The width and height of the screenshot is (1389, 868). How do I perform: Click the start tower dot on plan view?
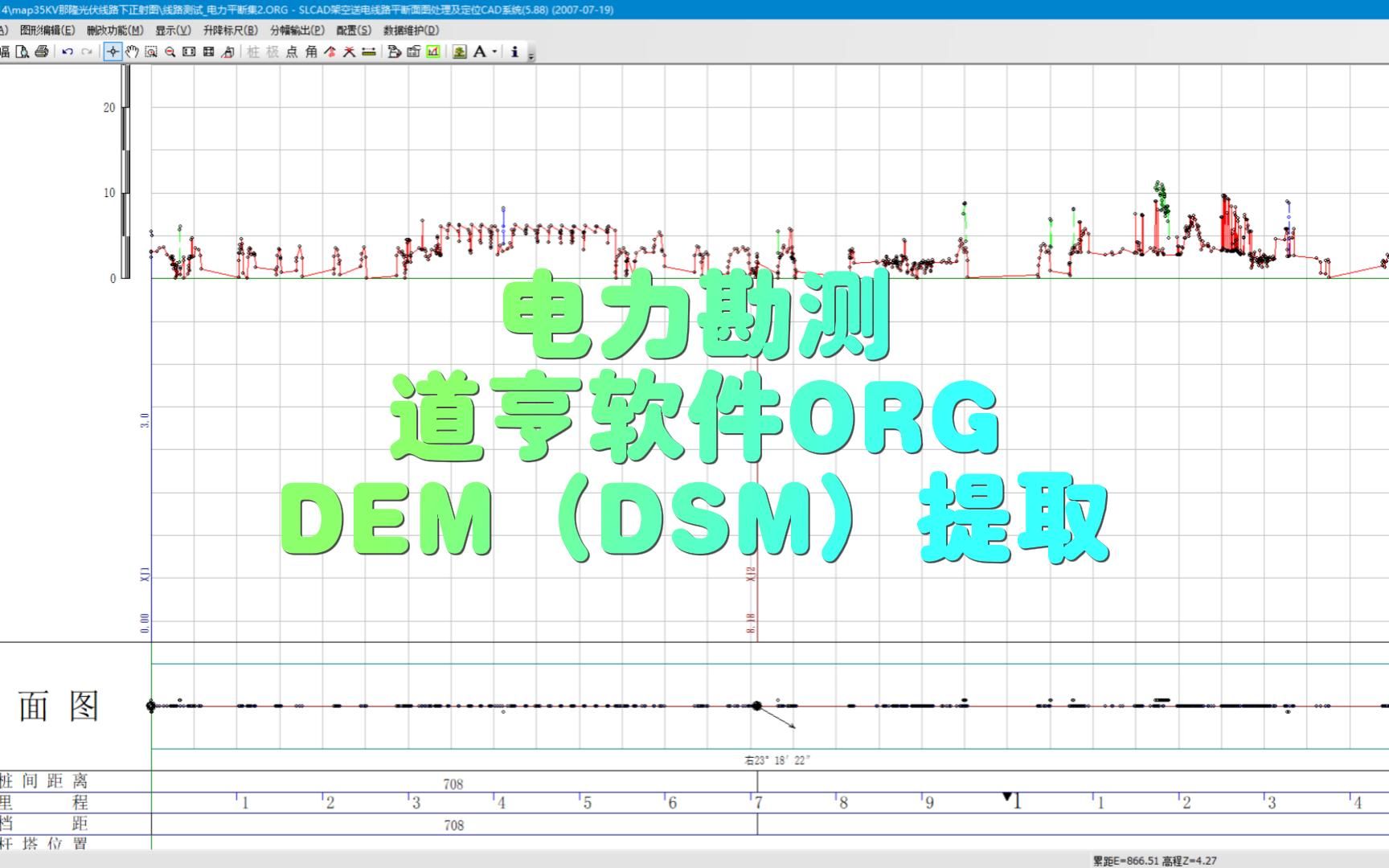(x=150, y=706)
